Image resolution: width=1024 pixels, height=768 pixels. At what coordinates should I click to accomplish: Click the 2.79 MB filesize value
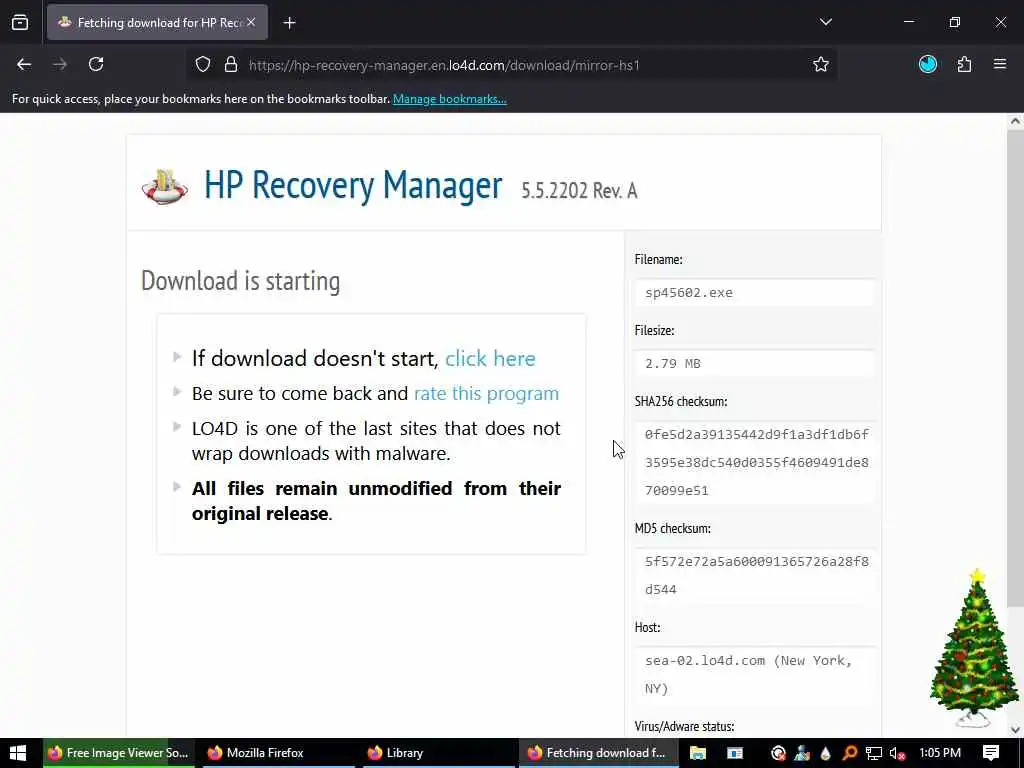point(754,364)
